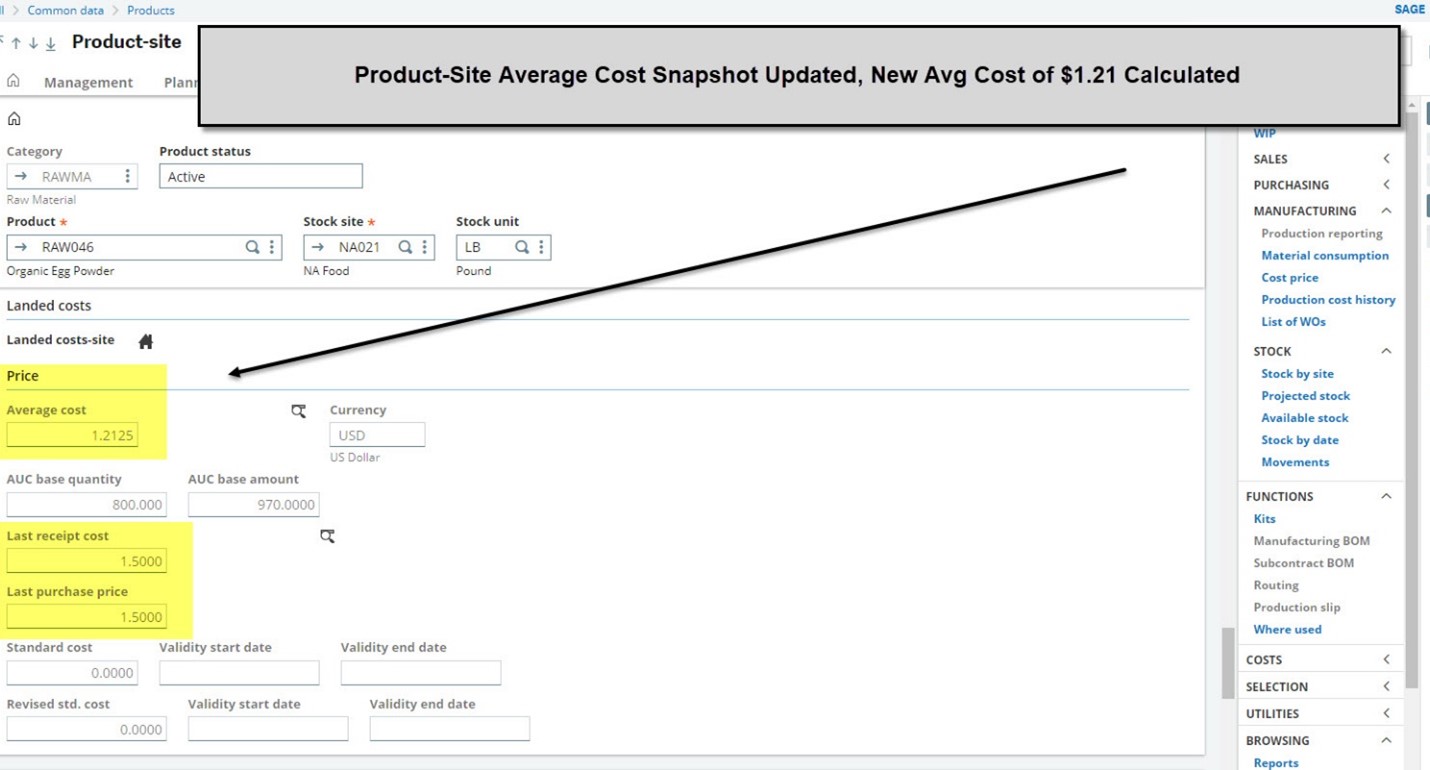The width and height of the screenshot is (1430, 770).
Task: Click the jump-to-line arrow in the Product field
Action: point(20,246)
